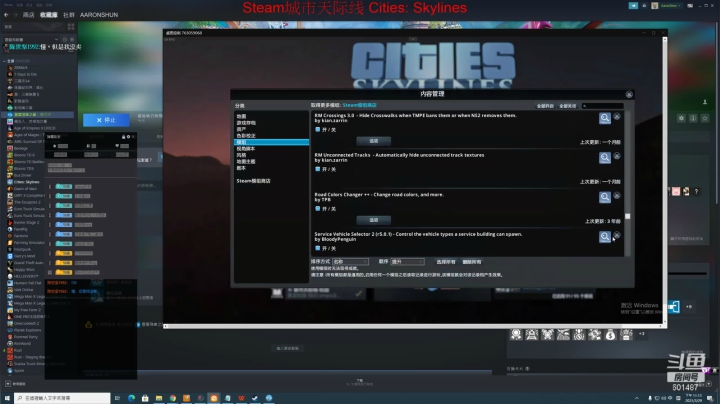Open game info icon on Steam page
Screen dimensions: 720x404
click(x=693, y=118)
